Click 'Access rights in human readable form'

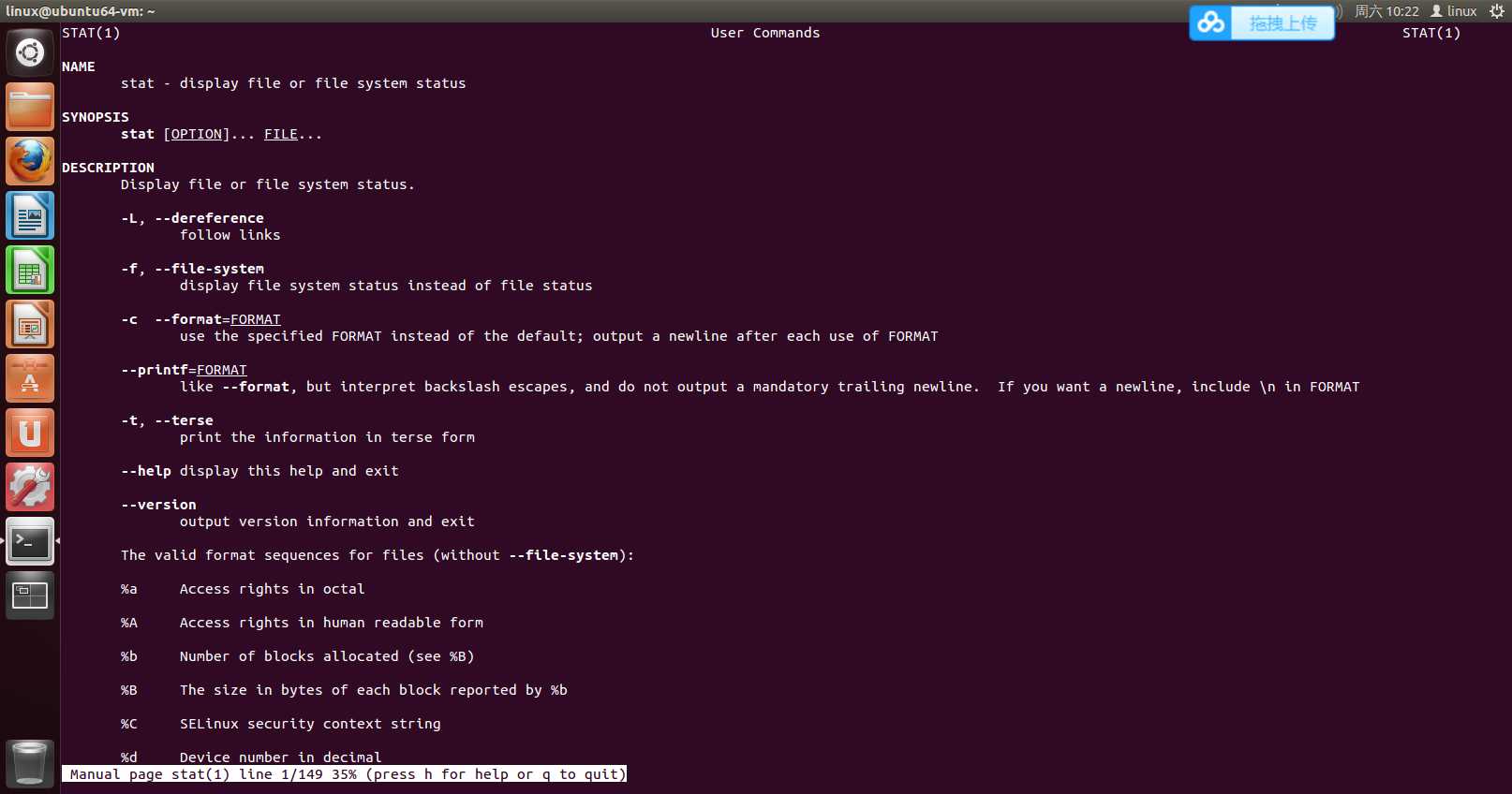332,623
